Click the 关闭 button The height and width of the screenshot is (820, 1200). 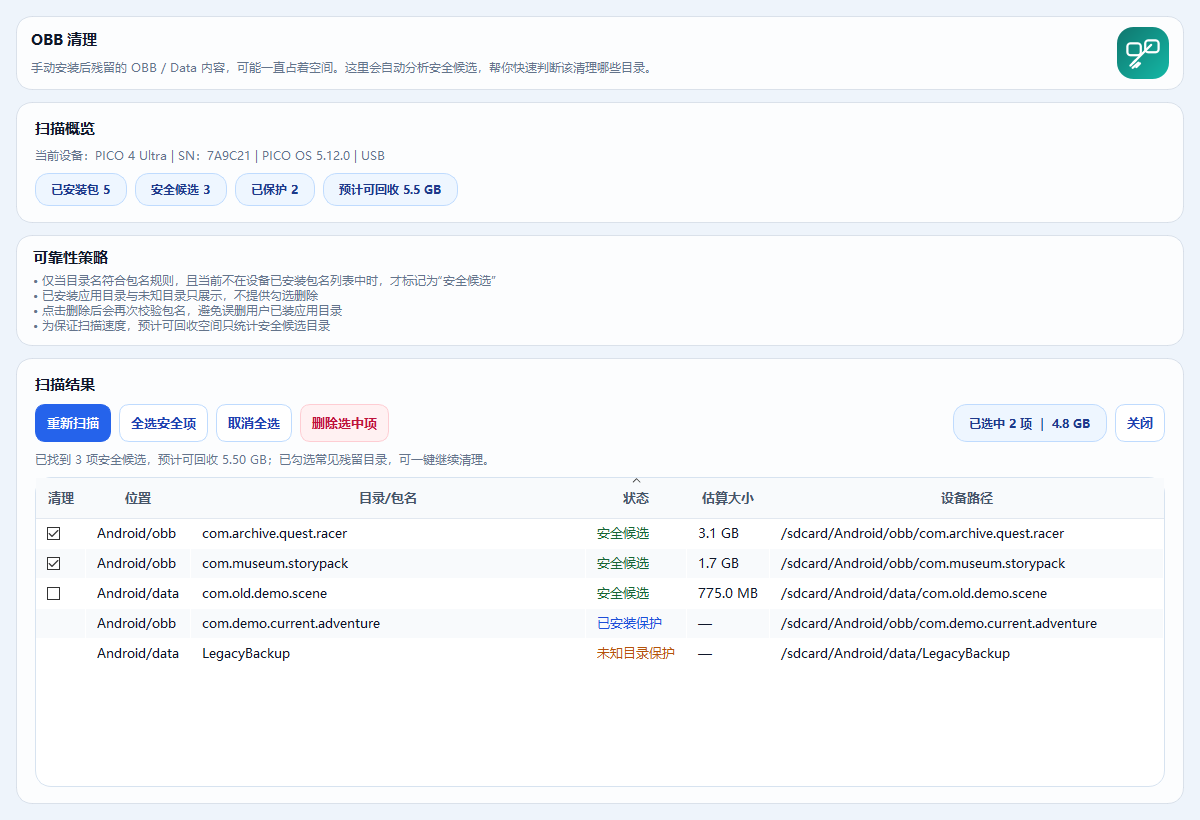1140,423
